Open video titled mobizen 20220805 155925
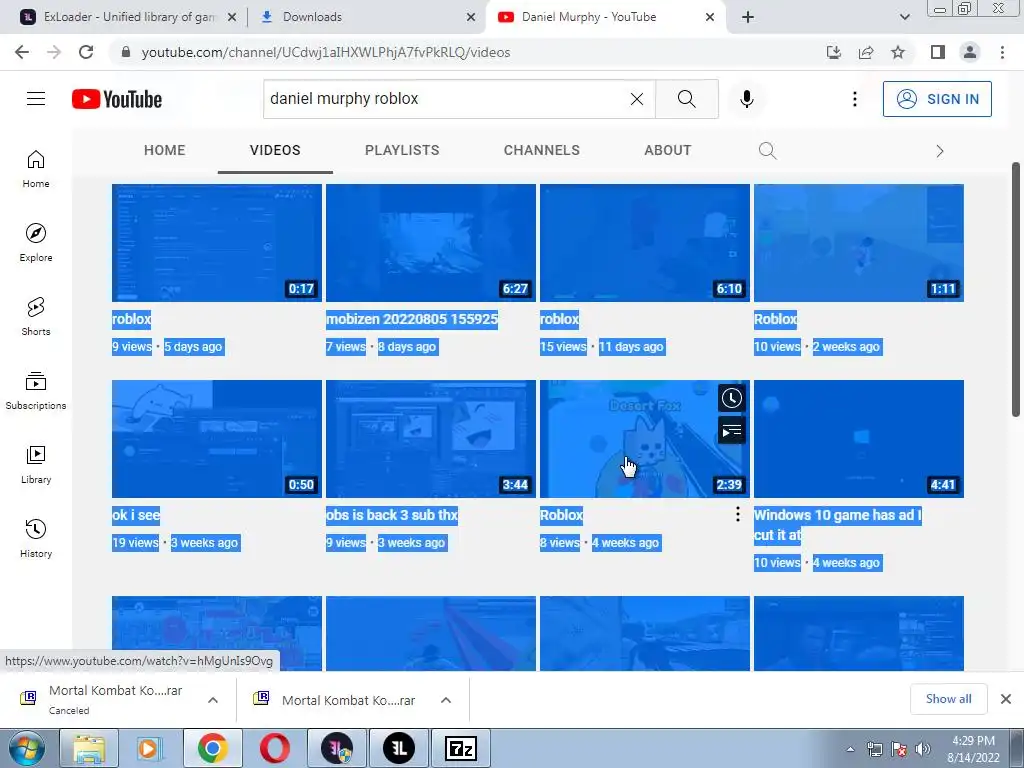 [x=411, y=319]
